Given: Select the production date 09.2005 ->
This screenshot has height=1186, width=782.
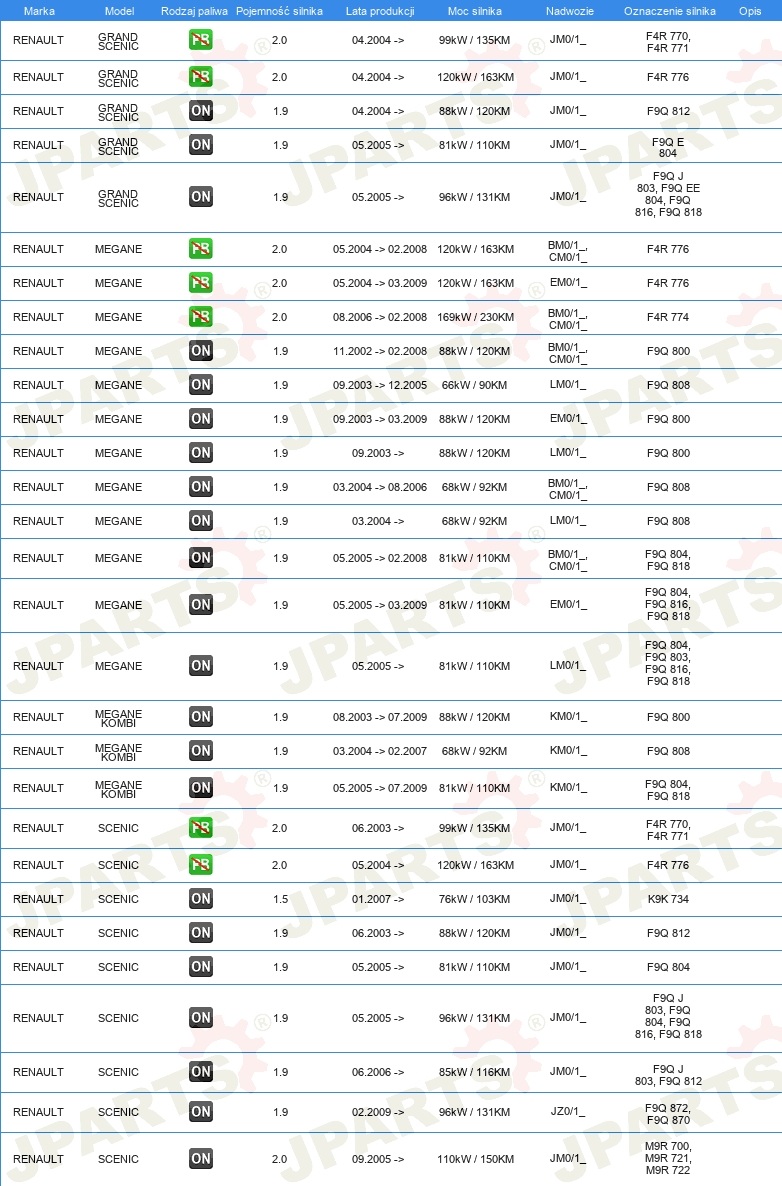Looking at the screenshot, I should [x=377, y=1159].
